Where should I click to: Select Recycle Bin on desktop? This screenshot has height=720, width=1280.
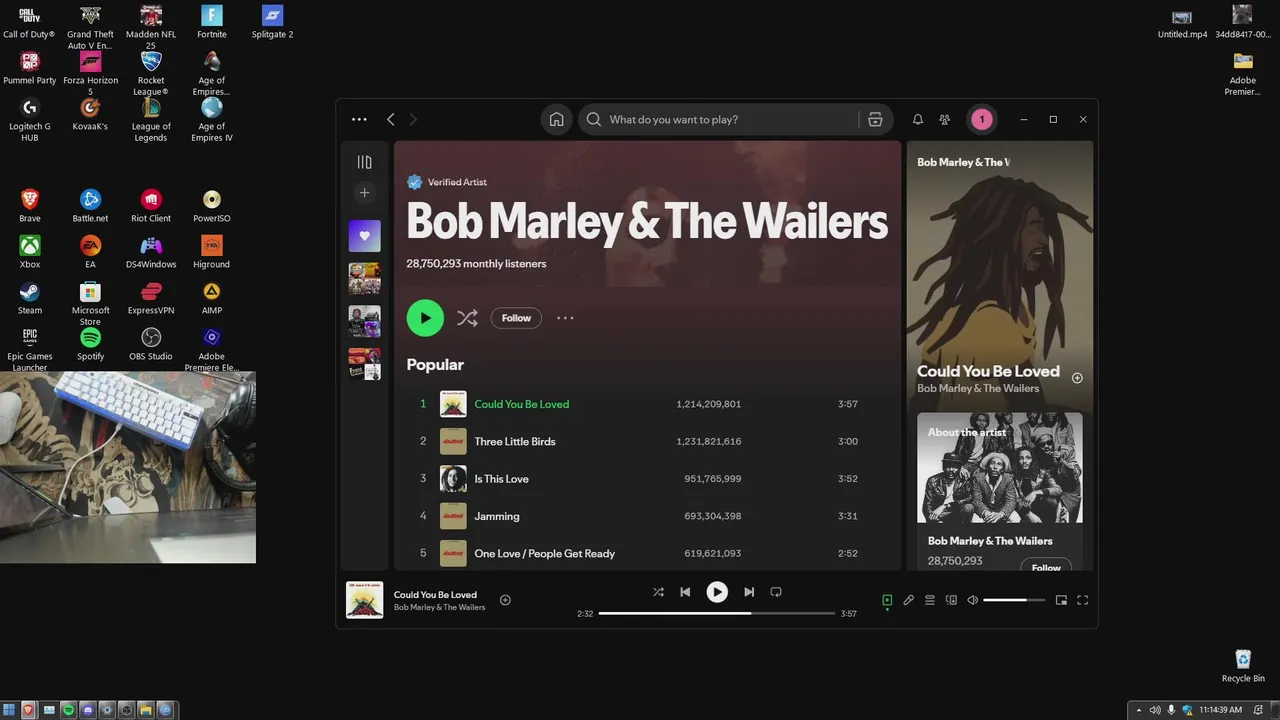click(1243, 666)
